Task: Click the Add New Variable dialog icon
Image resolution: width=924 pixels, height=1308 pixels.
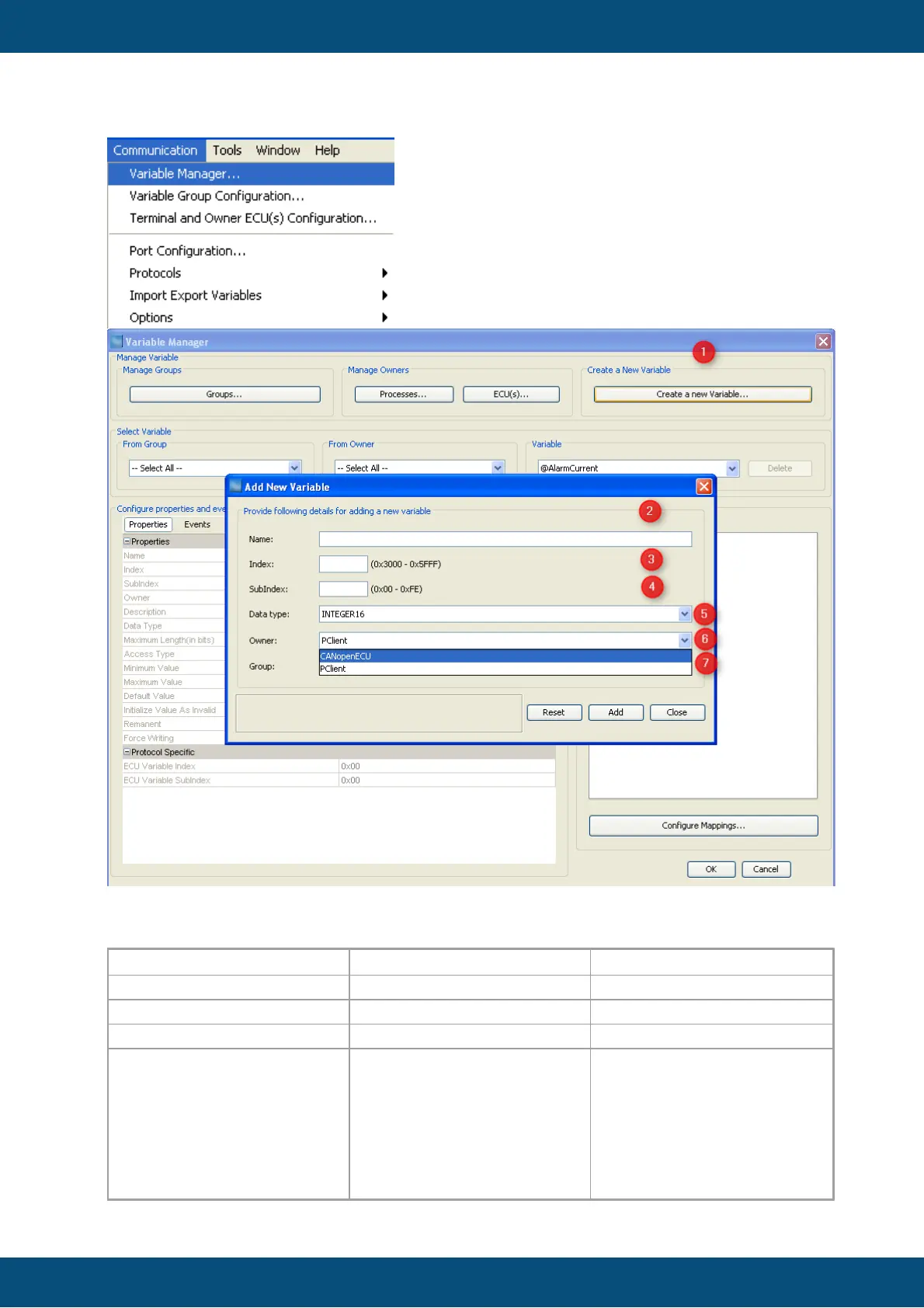Action: (x=236, y=487)
